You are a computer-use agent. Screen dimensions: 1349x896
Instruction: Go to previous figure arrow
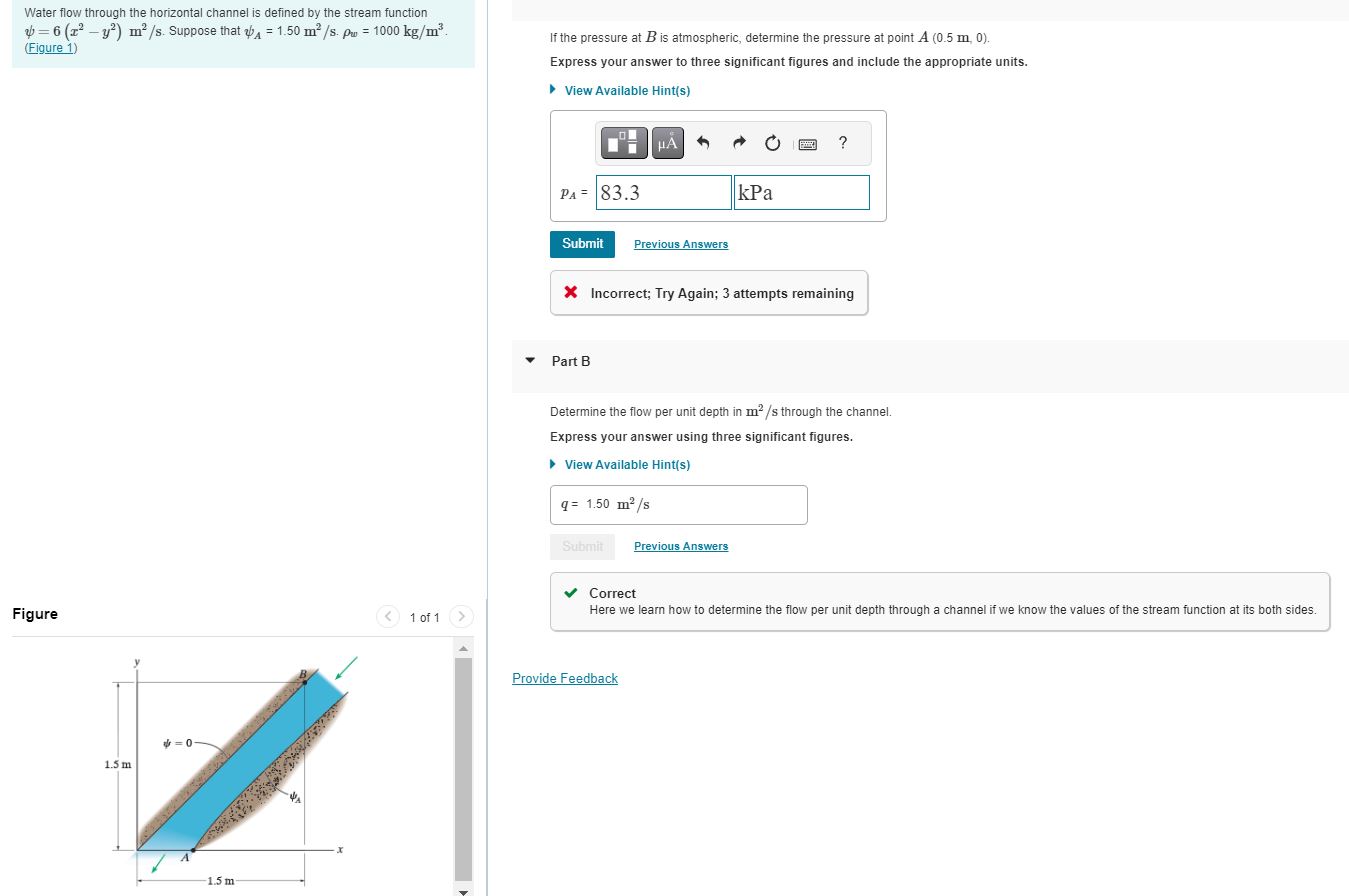(x=388, y=617)
